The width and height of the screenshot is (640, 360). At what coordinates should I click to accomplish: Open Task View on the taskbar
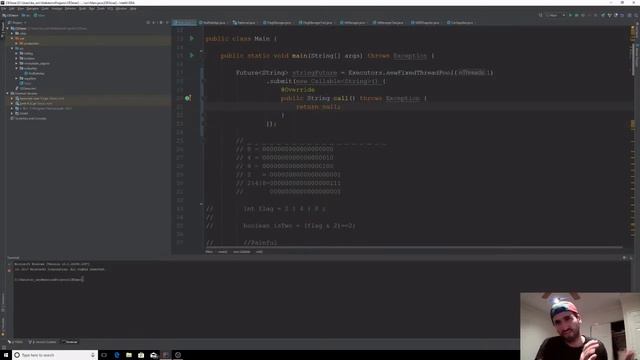click(104, 355)
